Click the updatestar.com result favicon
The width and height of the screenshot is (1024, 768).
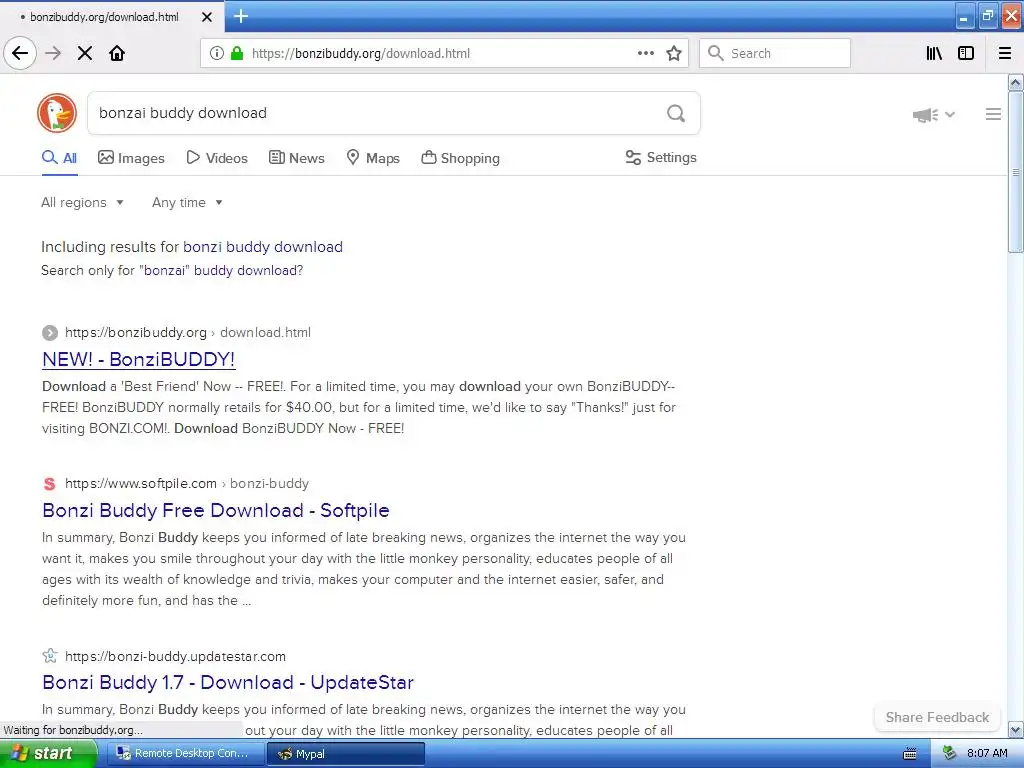50,656
